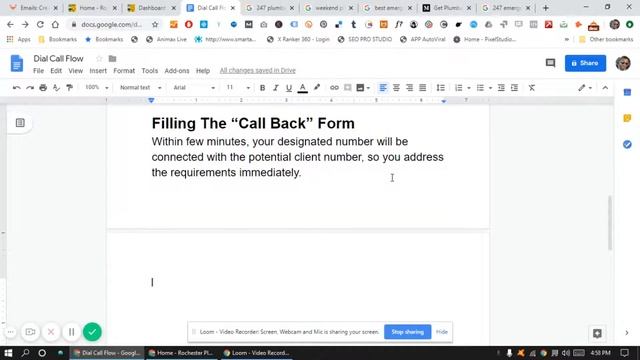Cancel the Loom recording with X

[51, 332]
